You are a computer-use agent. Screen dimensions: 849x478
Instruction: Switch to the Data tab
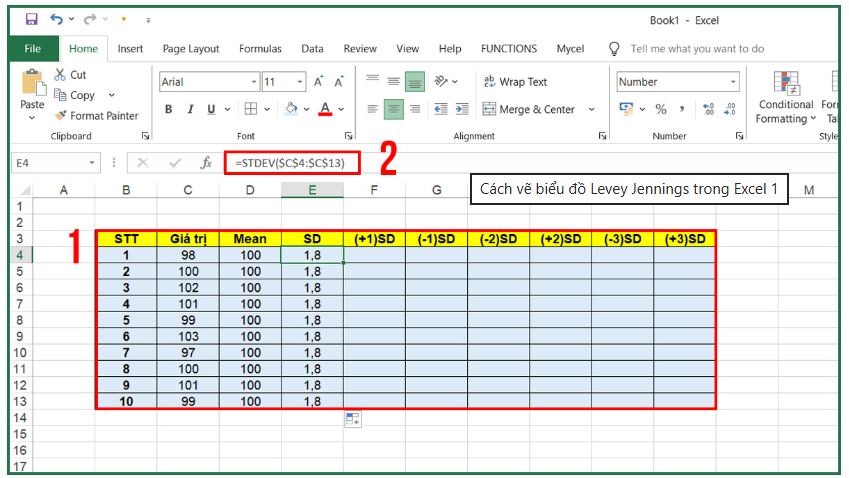pyautogui.click(x=312, y=49)
